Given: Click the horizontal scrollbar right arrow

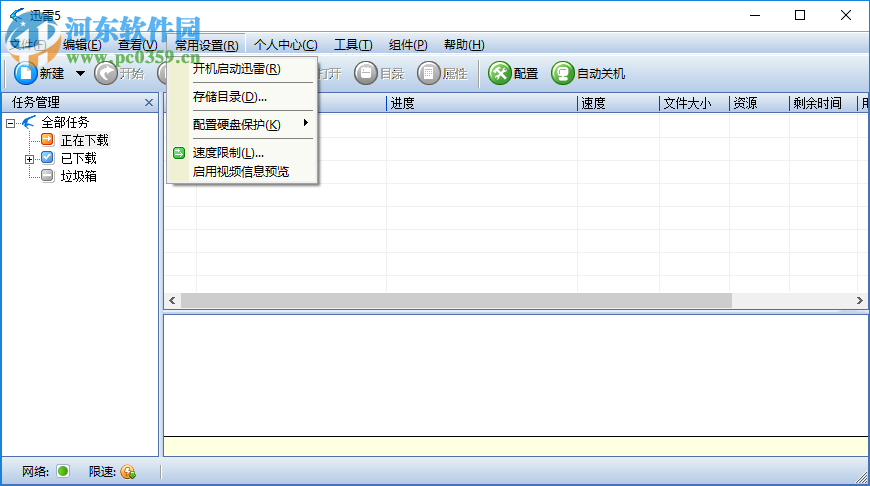Looking at the screenshot, I should [x=859, y=300].
